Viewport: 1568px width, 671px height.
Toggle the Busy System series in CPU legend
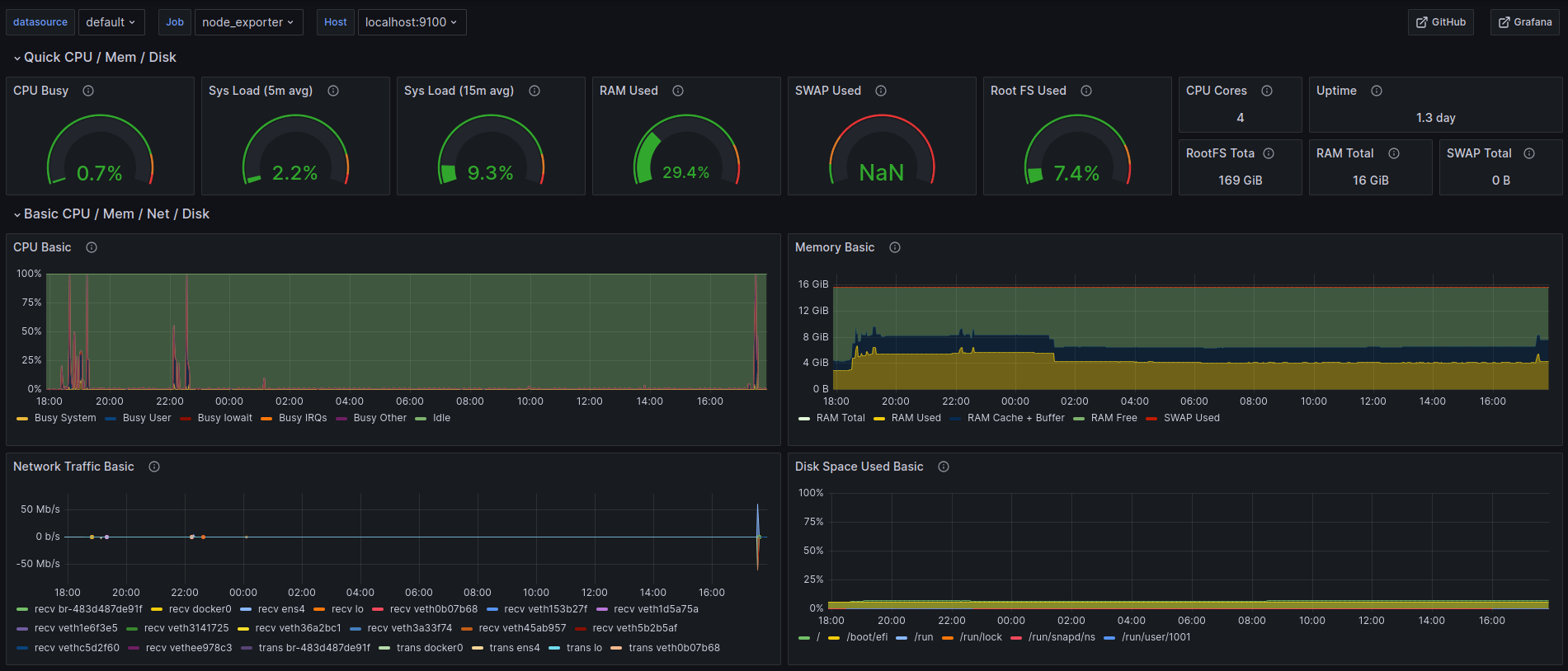pyautogui.click(x=65, y=418)
